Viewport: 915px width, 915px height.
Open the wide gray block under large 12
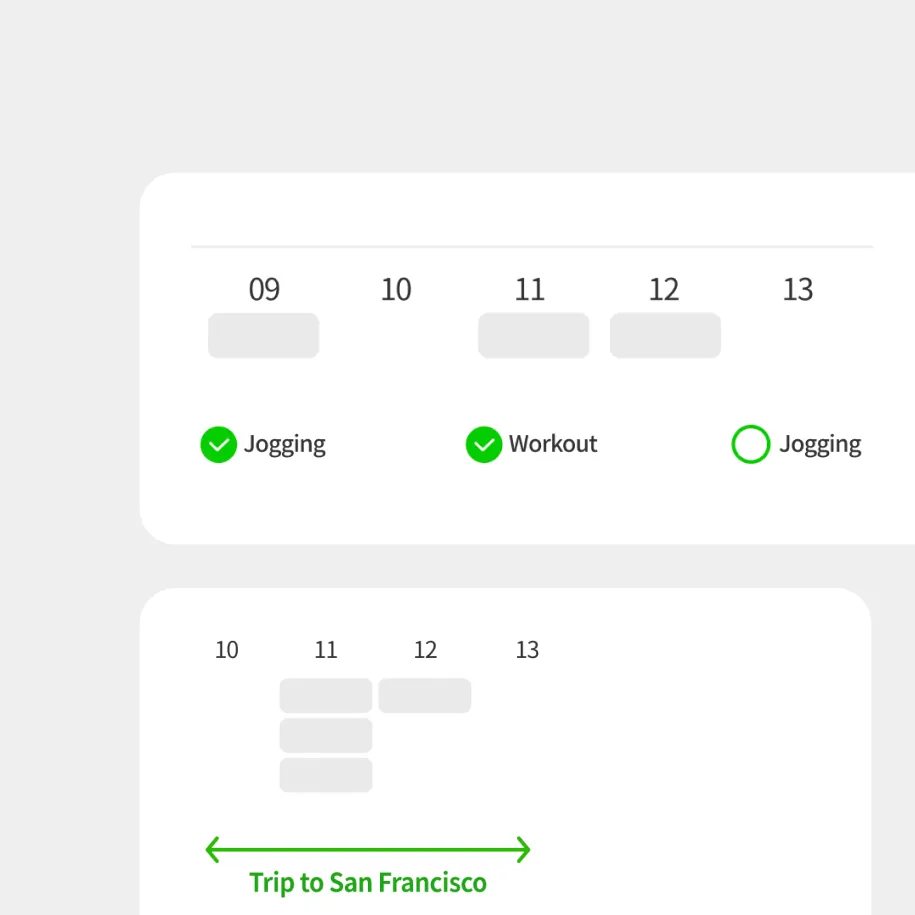[x=665, y=336]
